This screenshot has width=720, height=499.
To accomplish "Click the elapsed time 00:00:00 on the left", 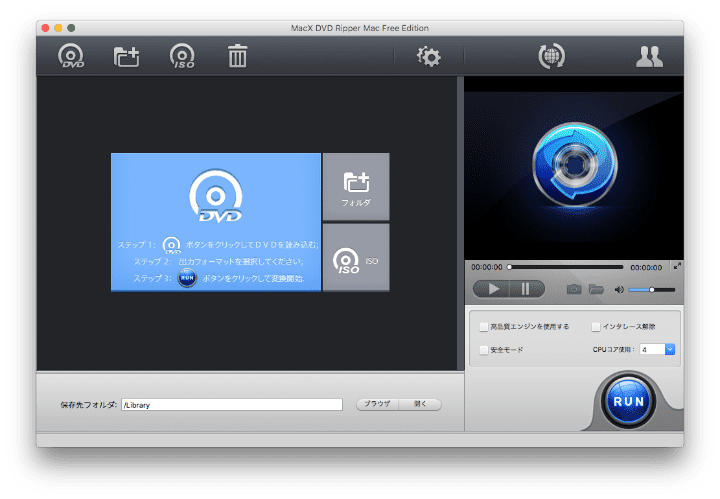I will pyautogui.click(x=487, y=267).
